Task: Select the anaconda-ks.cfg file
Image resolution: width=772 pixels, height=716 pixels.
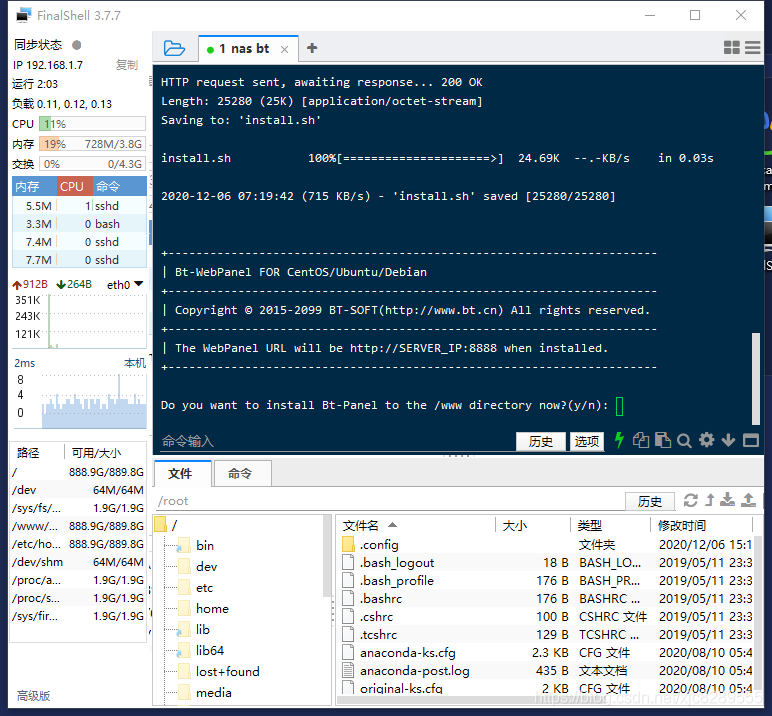Action: click(547, 653)
